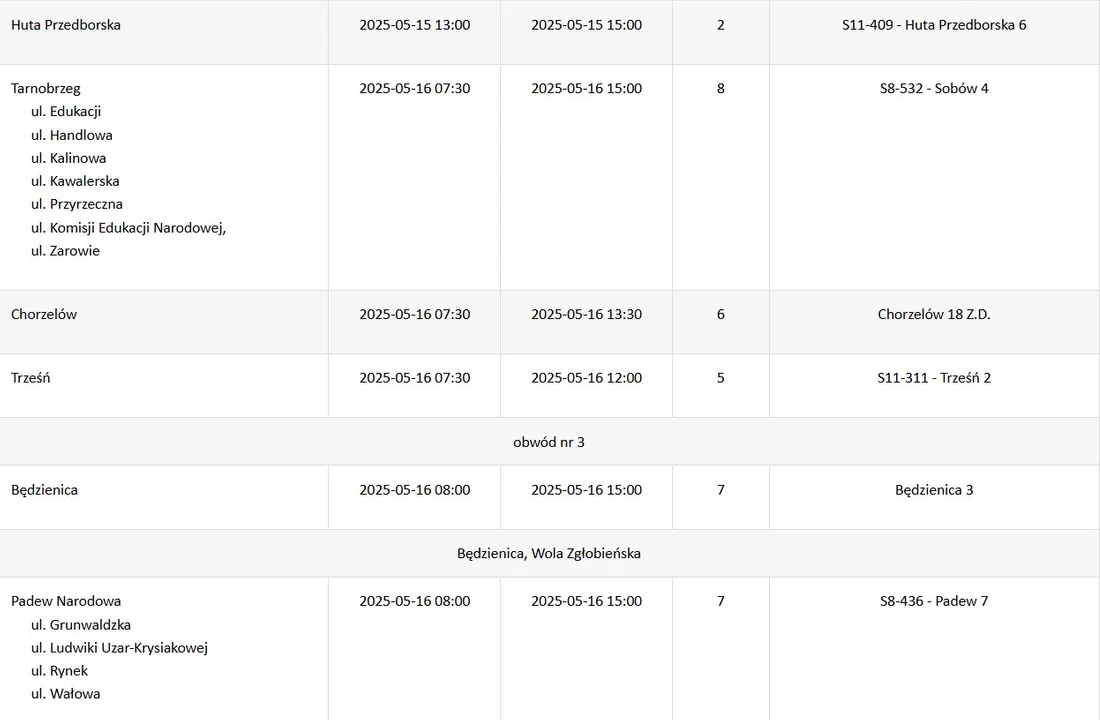This screenshot has height=720, width=1100.
Task: Select station S8-436 - Padew 7
Action: tap(934, 601)
